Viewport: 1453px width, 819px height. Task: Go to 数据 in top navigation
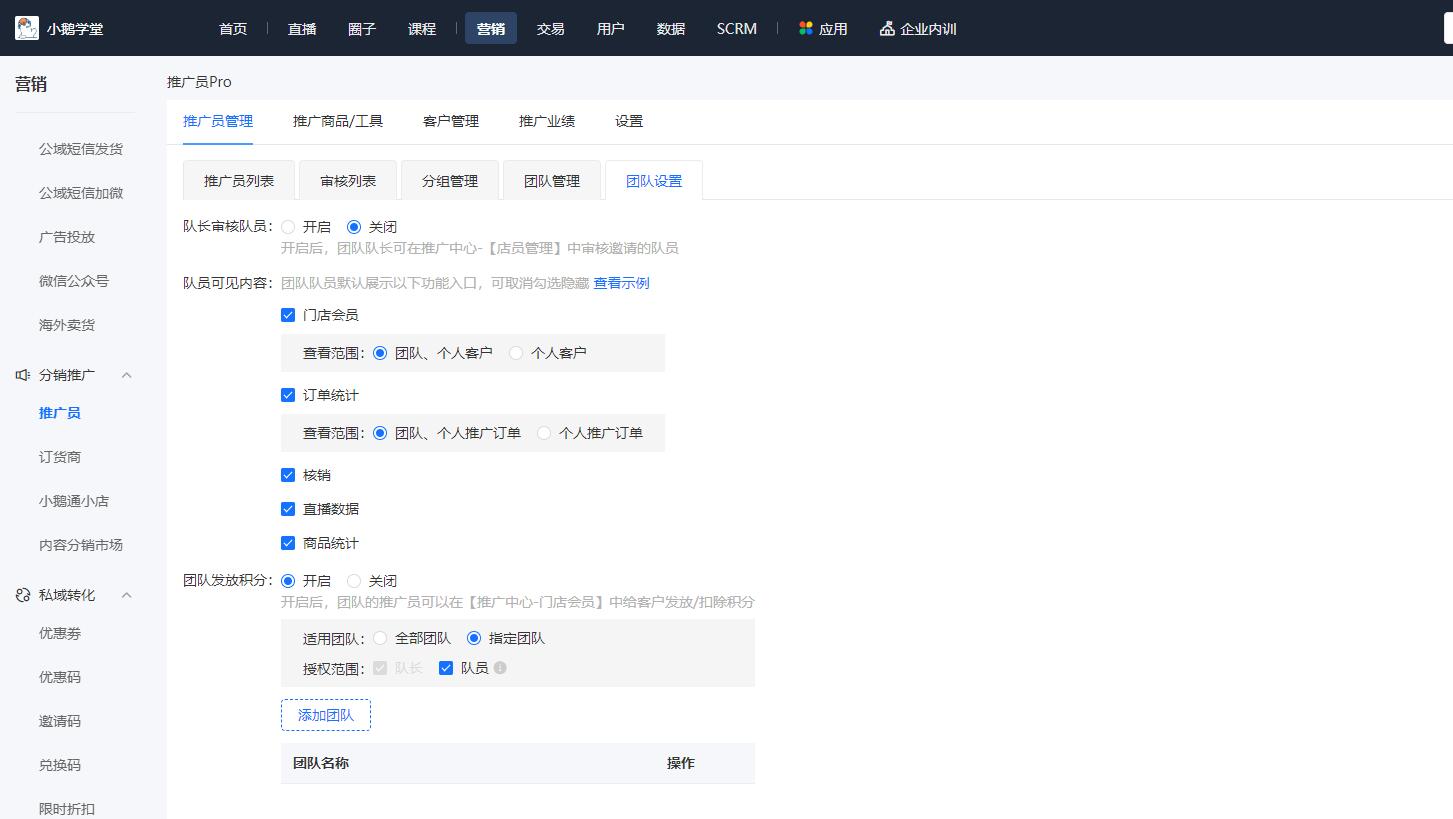click(x=671, y=29)
